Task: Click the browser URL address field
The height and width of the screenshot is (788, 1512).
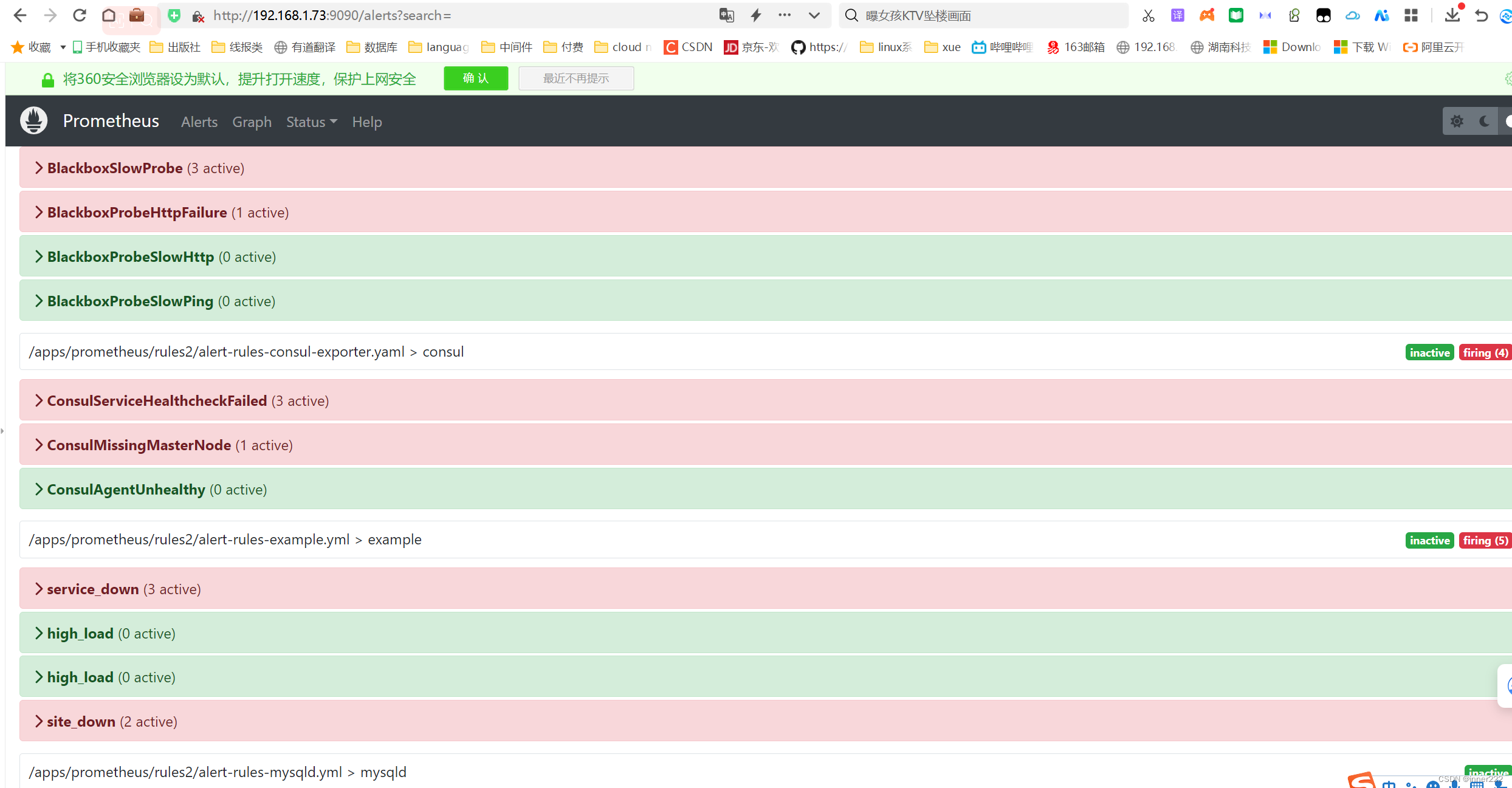Action: [462, 15]
